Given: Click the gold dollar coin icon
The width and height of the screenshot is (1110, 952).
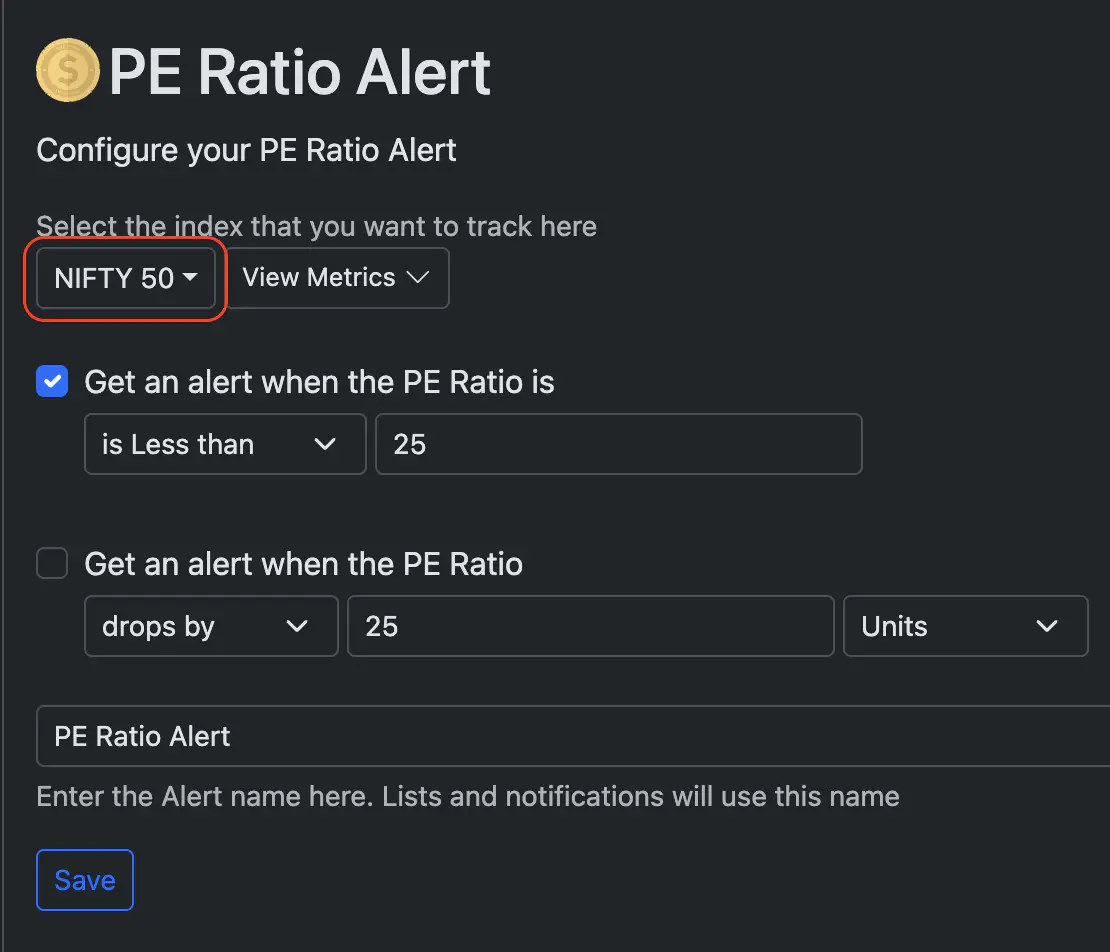Looking at the screenshot, I should pyautogui.click(x=68, y=70).
